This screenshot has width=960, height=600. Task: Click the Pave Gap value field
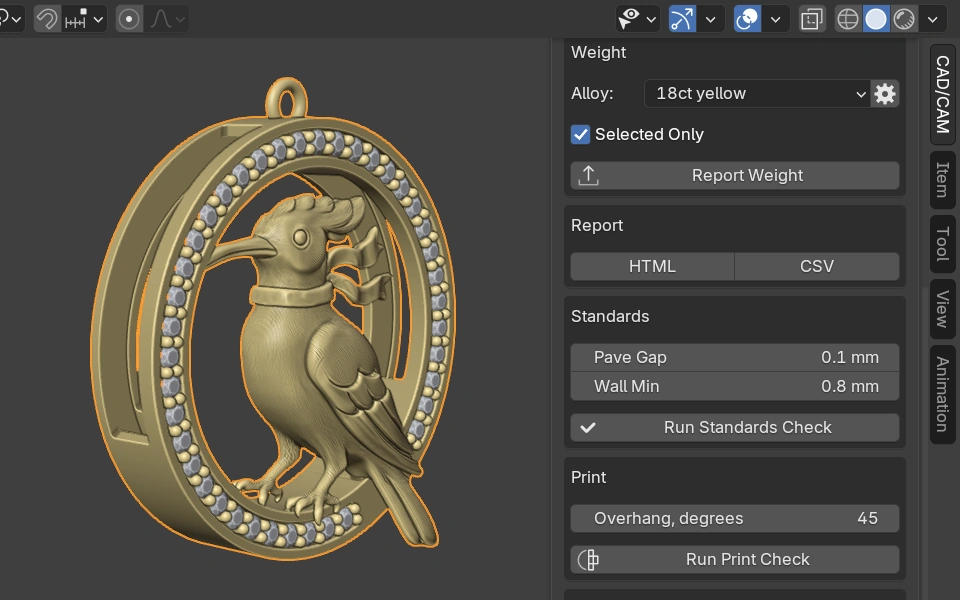[x=735, y=358]
